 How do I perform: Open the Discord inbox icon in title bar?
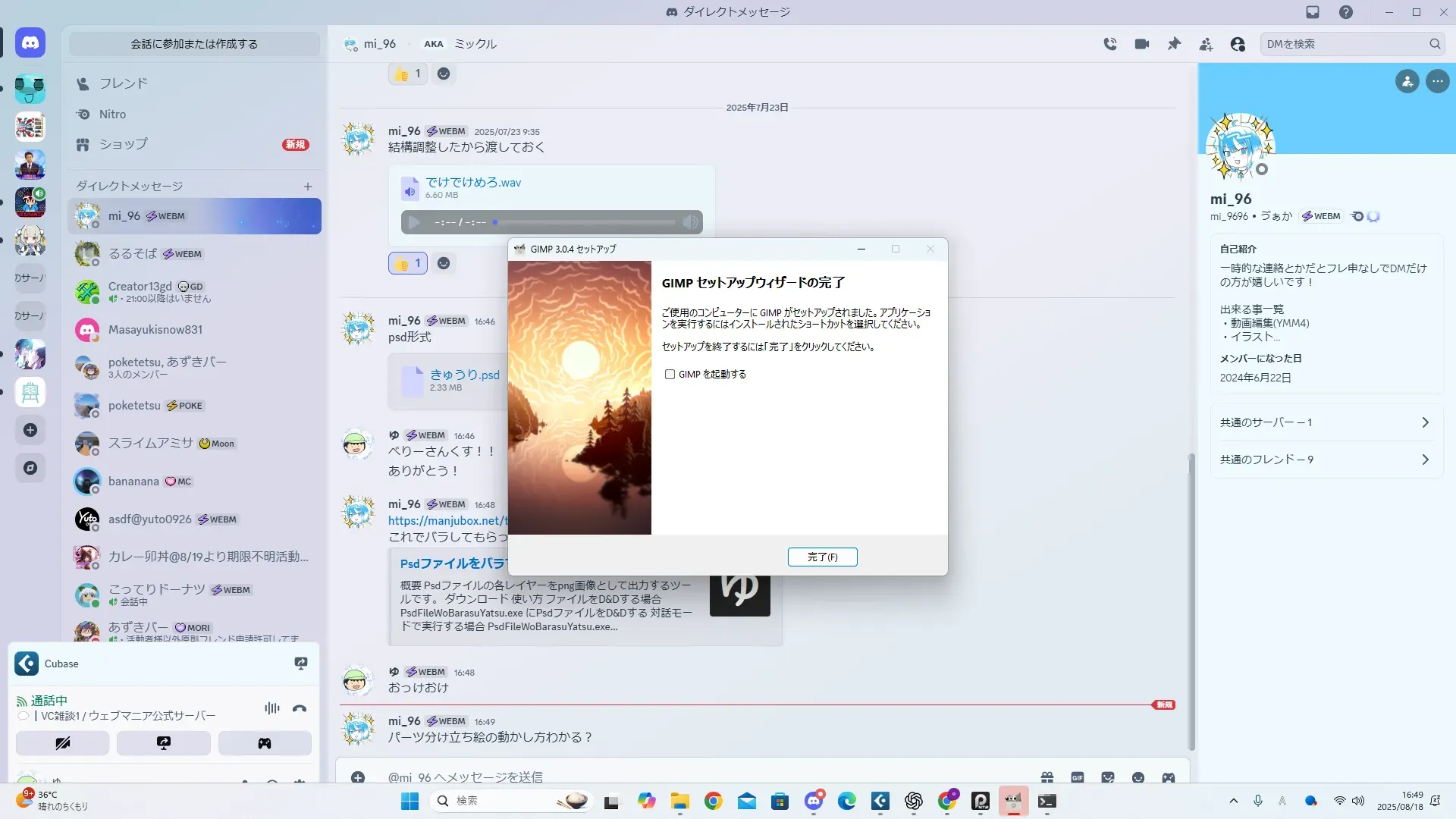click(1313, 12)
